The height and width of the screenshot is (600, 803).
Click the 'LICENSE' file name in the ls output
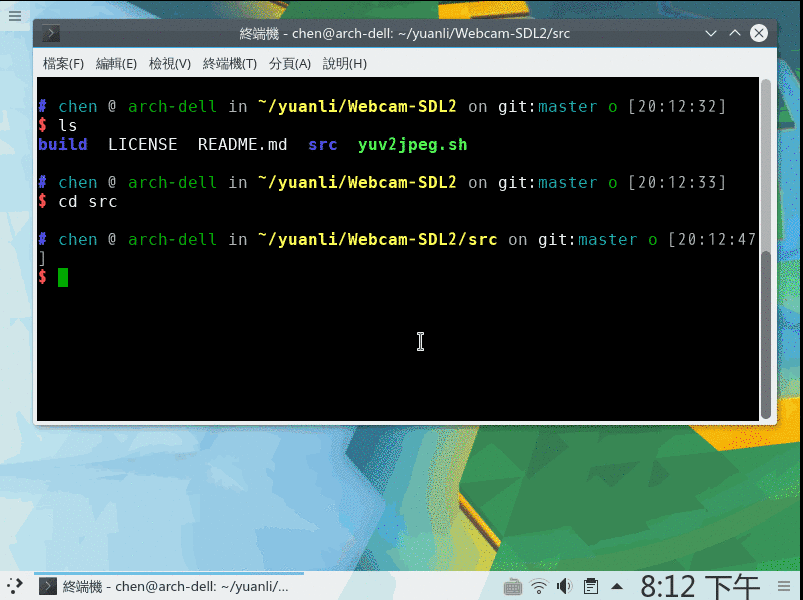[142, 145]
